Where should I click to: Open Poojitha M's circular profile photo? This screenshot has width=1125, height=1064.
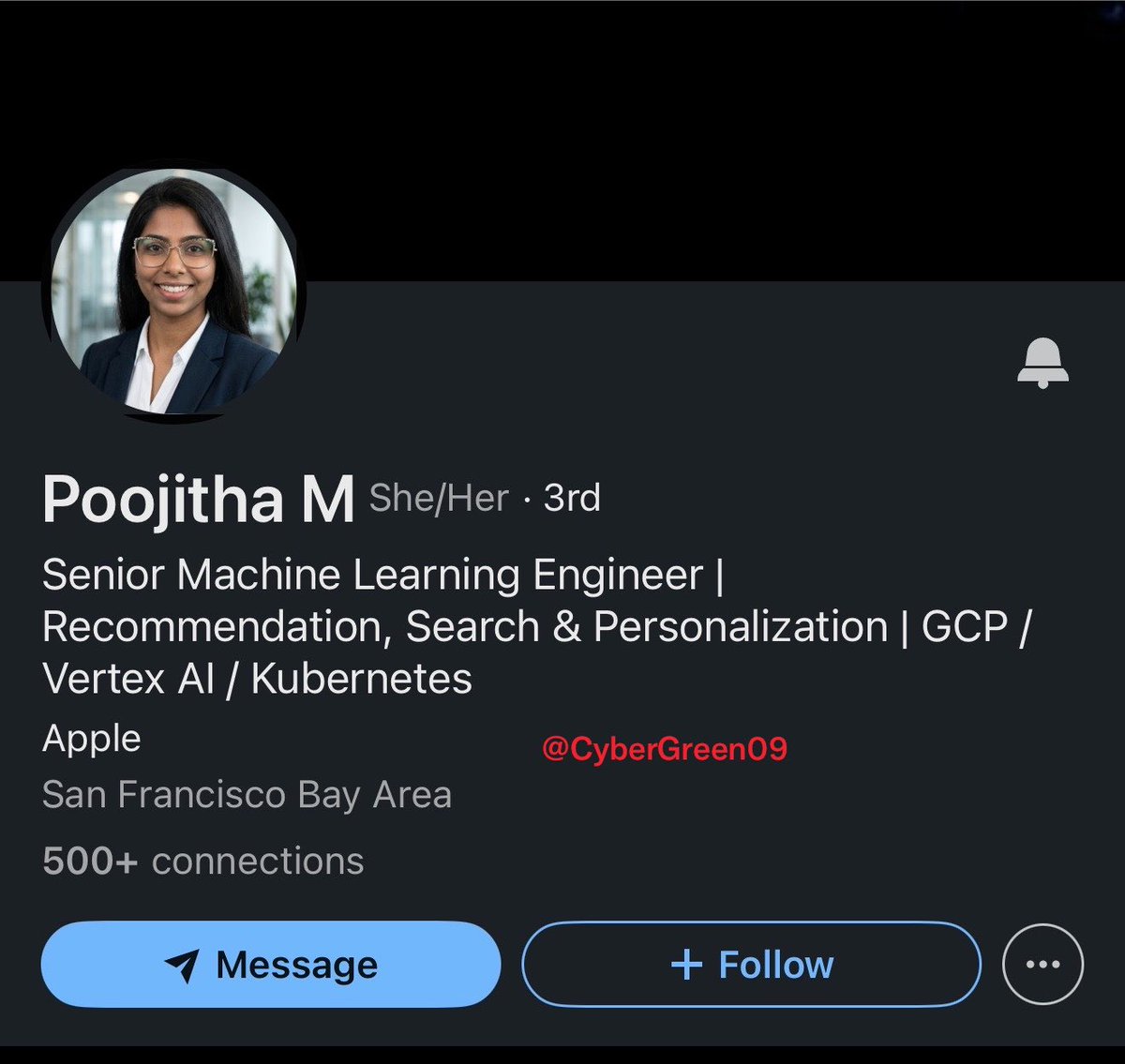(173, 292)
